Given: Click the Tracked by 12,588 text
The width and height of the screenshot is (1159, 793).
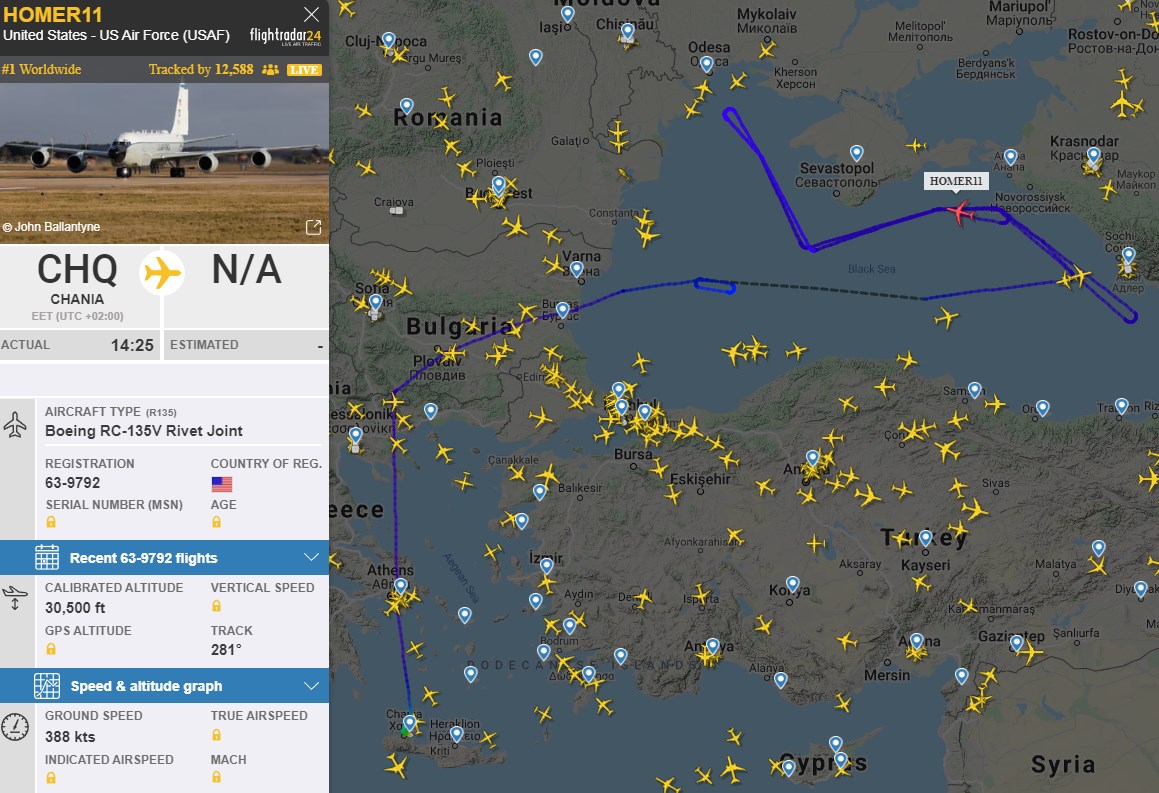Looking at the screenshot, I should [x=201, y=69].
